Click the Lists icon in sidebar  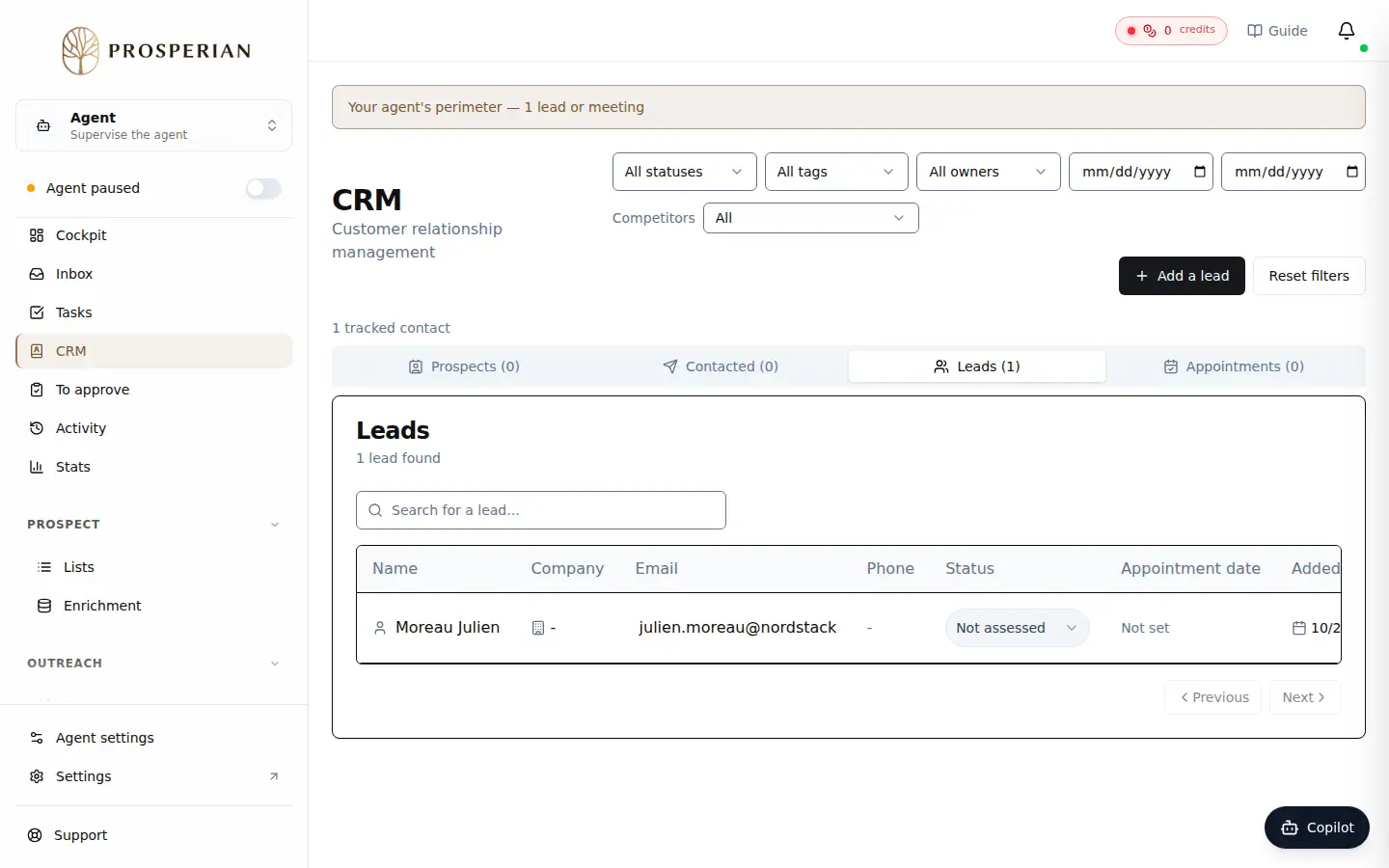pos(44,567)
